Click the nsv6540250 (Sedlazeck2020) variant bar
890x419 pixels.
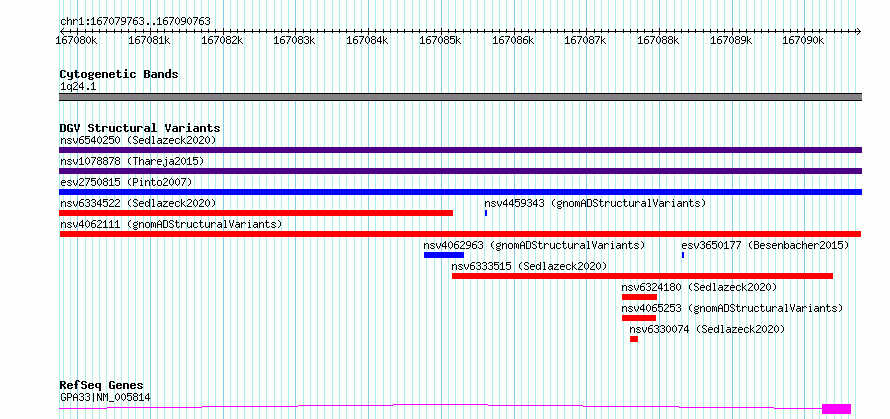pyautogui.click(x=460, y=150)
